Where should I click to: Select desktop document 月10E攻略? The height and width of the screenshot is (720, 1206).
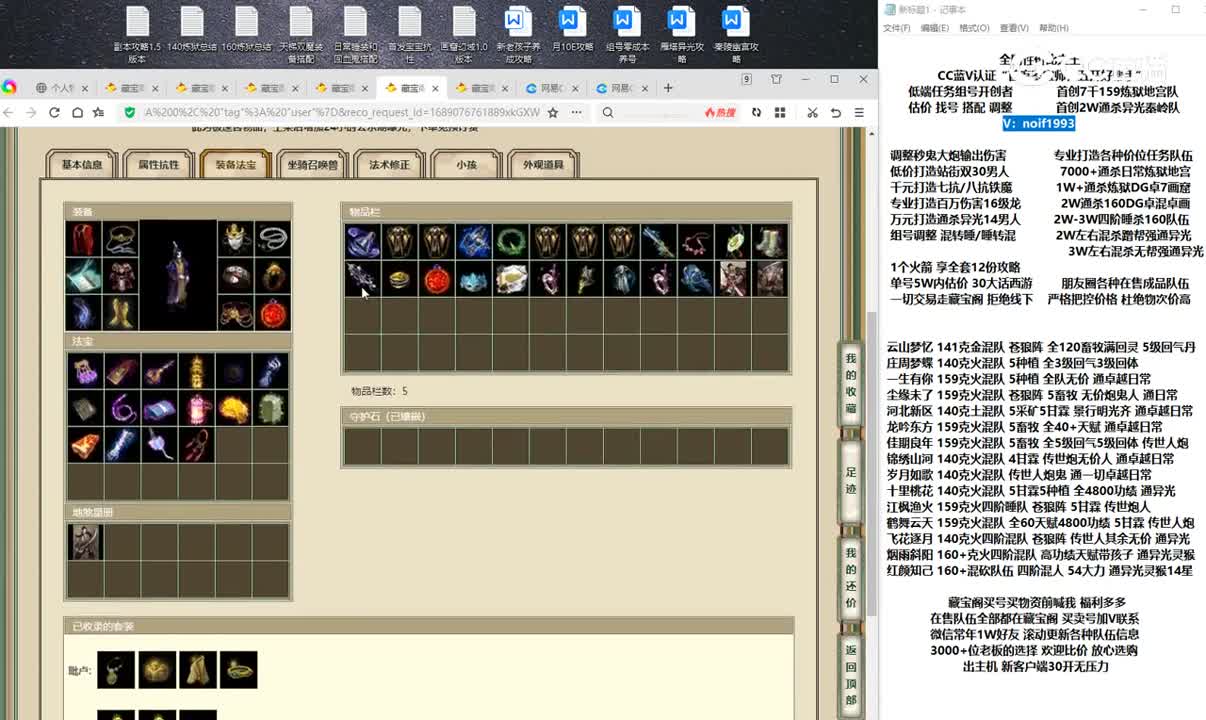click(x=572, y=30)
